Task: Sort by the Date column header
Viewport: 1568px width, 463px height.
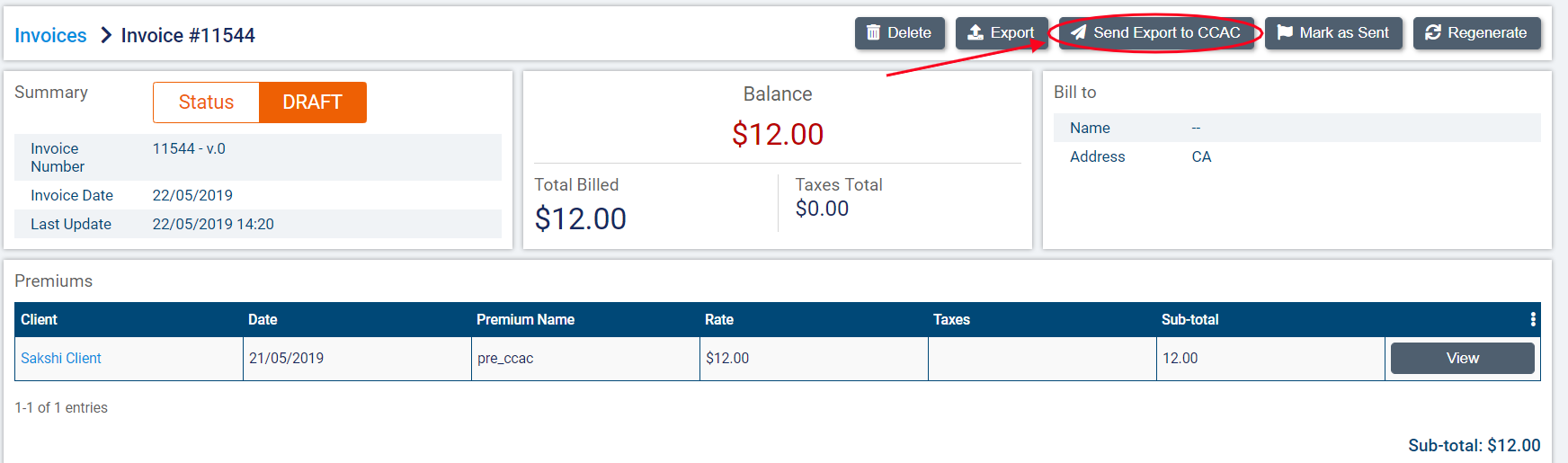Action: pos(263,319)
